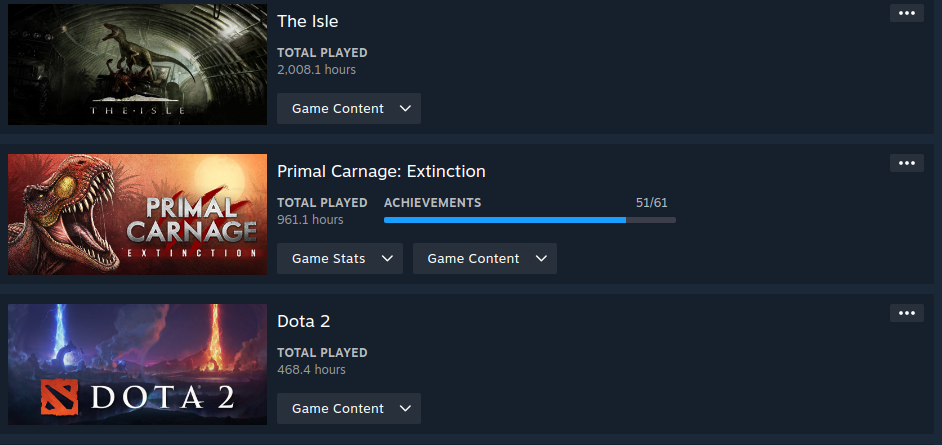
Task: Open Primal Carnage: Extinction three-dot menu
Action: [906, 163]
